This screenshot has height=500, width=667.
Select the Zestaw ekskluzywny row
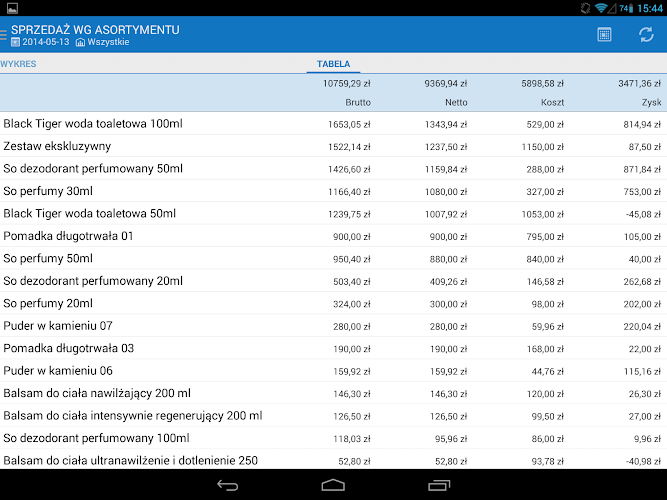[334, 146]
